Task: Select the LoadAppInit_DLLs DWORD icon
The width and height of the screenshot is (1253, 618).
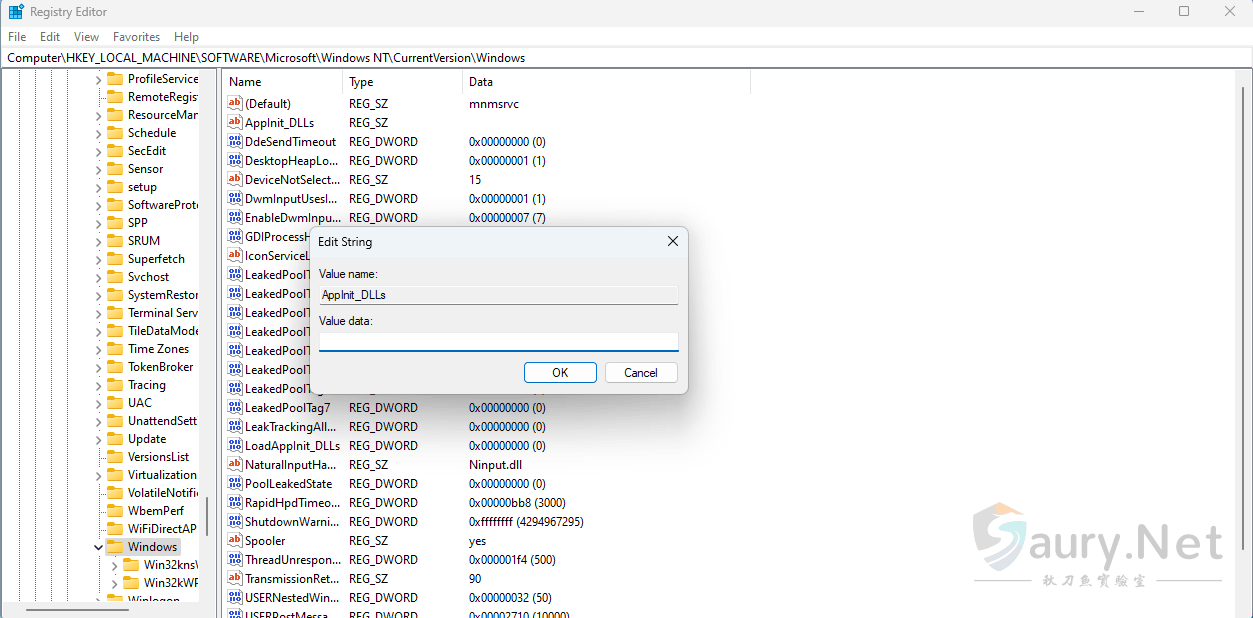Action: tap(235, 445)
